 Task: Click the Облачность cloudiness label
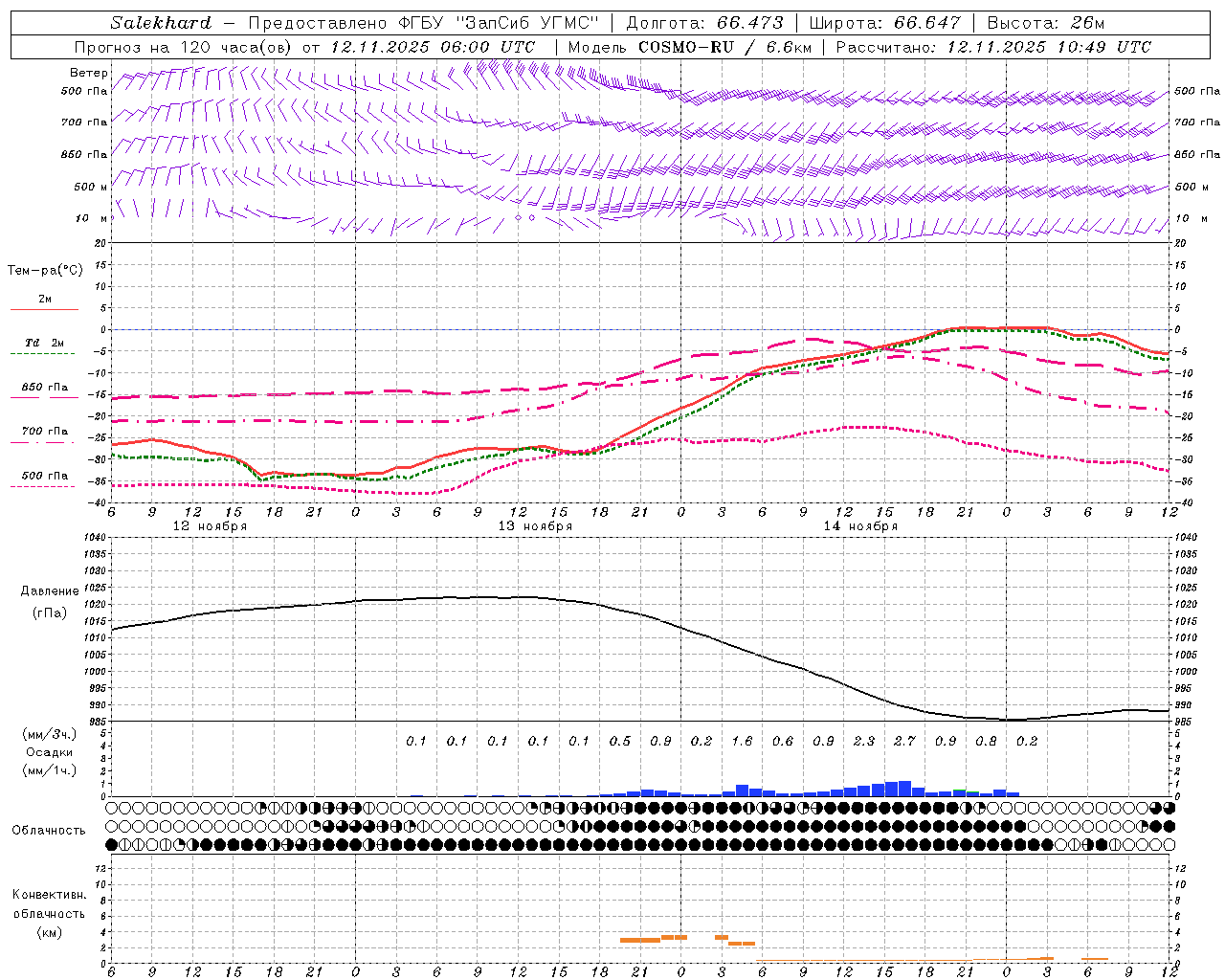click(49, 831)
